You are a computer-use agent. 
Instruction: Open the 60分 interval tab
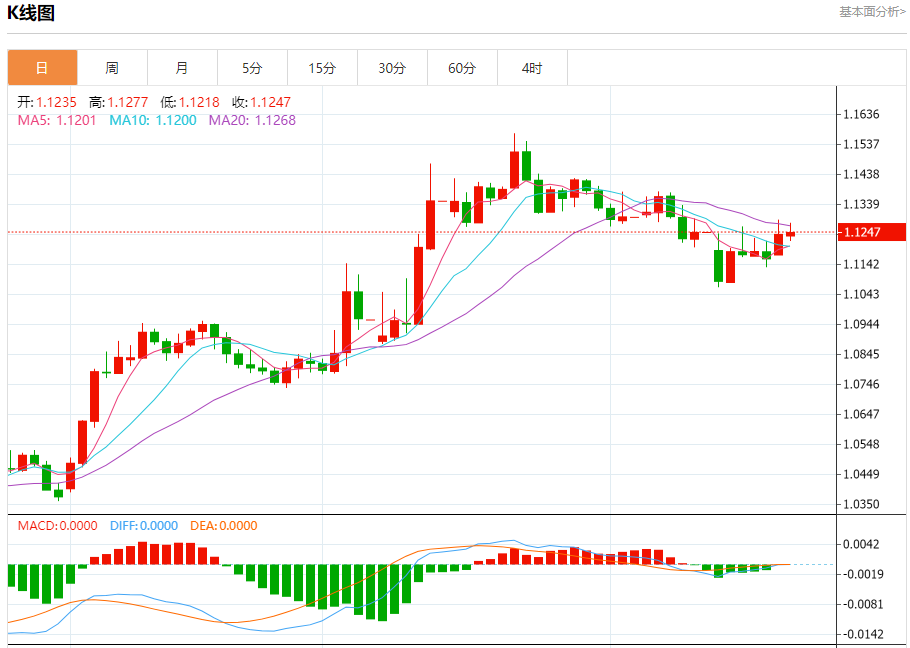(x=462, y=68)
